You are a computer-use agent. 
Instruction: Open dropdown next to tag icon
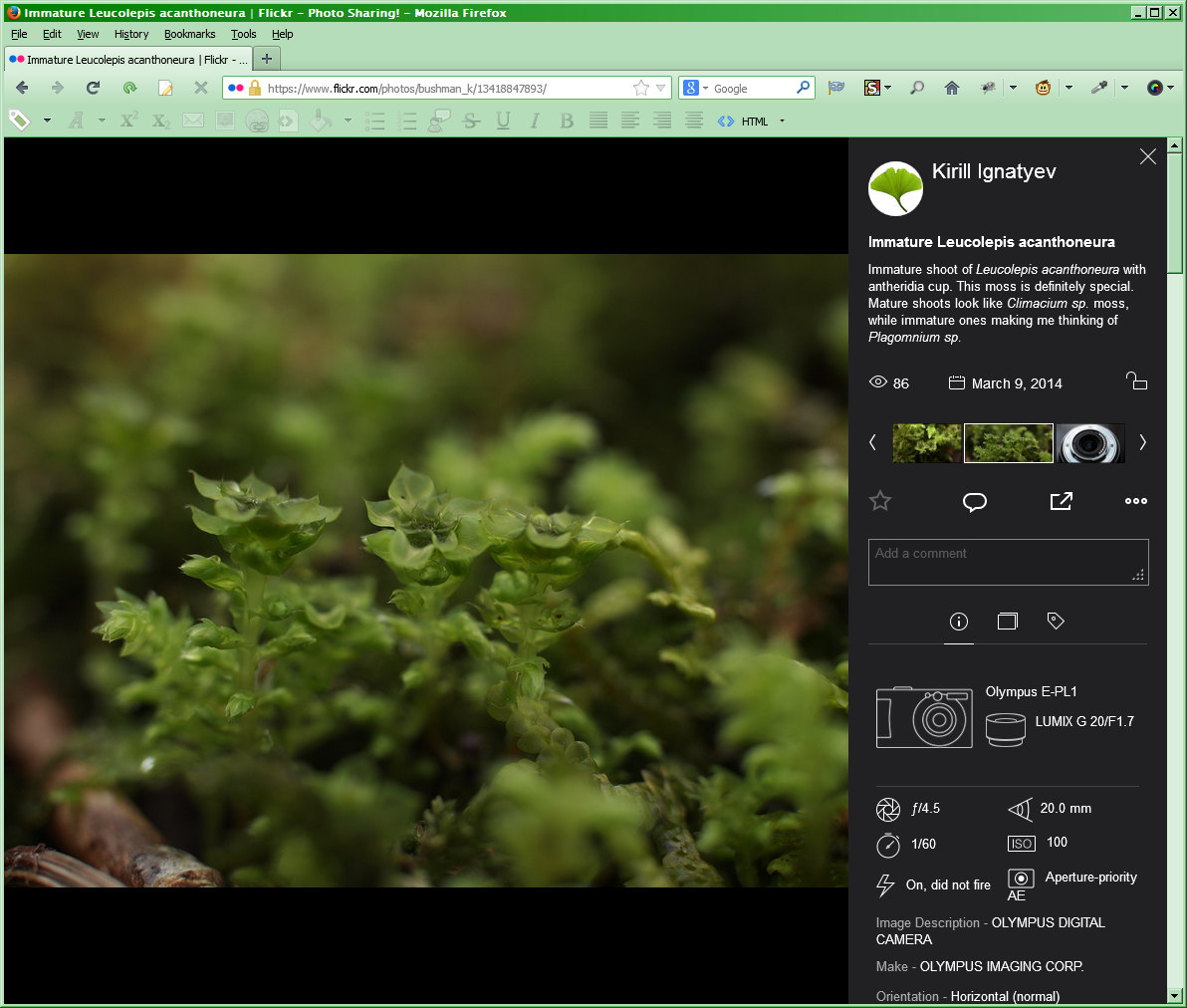click(47, 121)
